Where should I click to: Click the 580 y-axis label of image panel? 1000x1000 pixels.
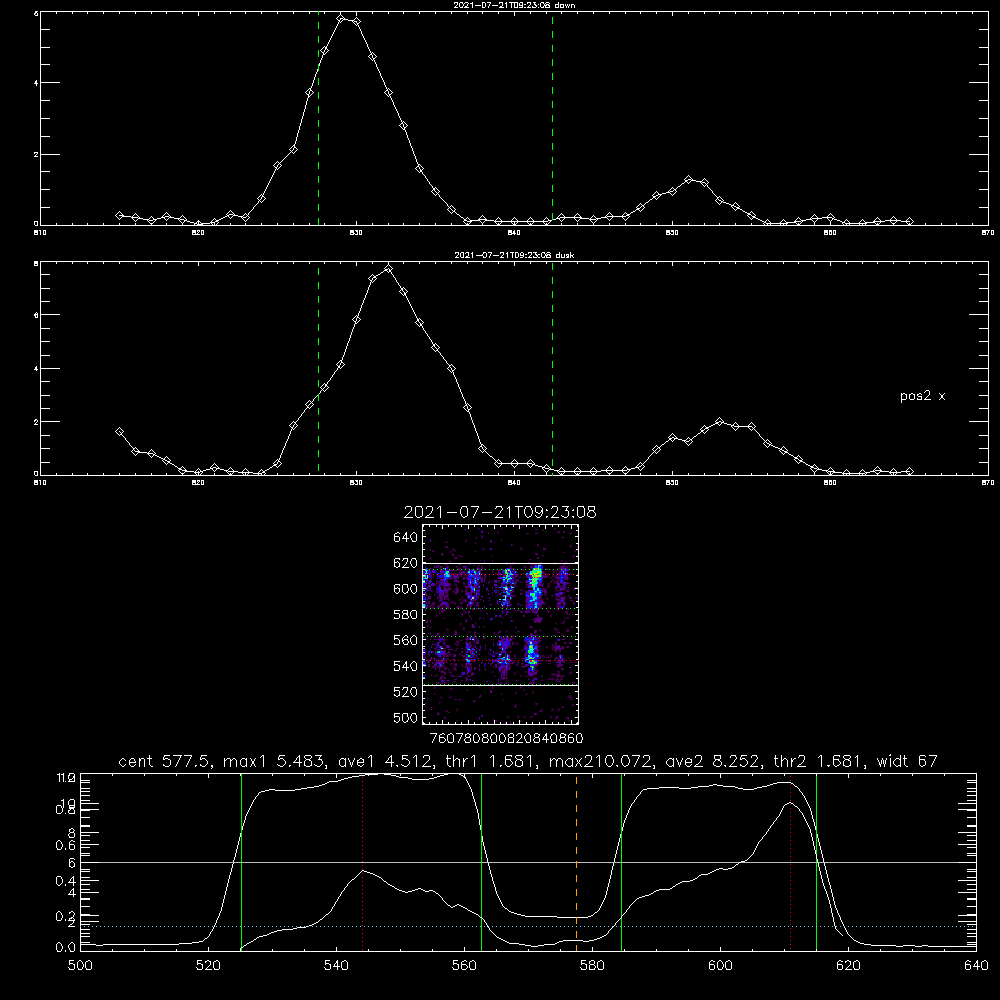(405, 615)
